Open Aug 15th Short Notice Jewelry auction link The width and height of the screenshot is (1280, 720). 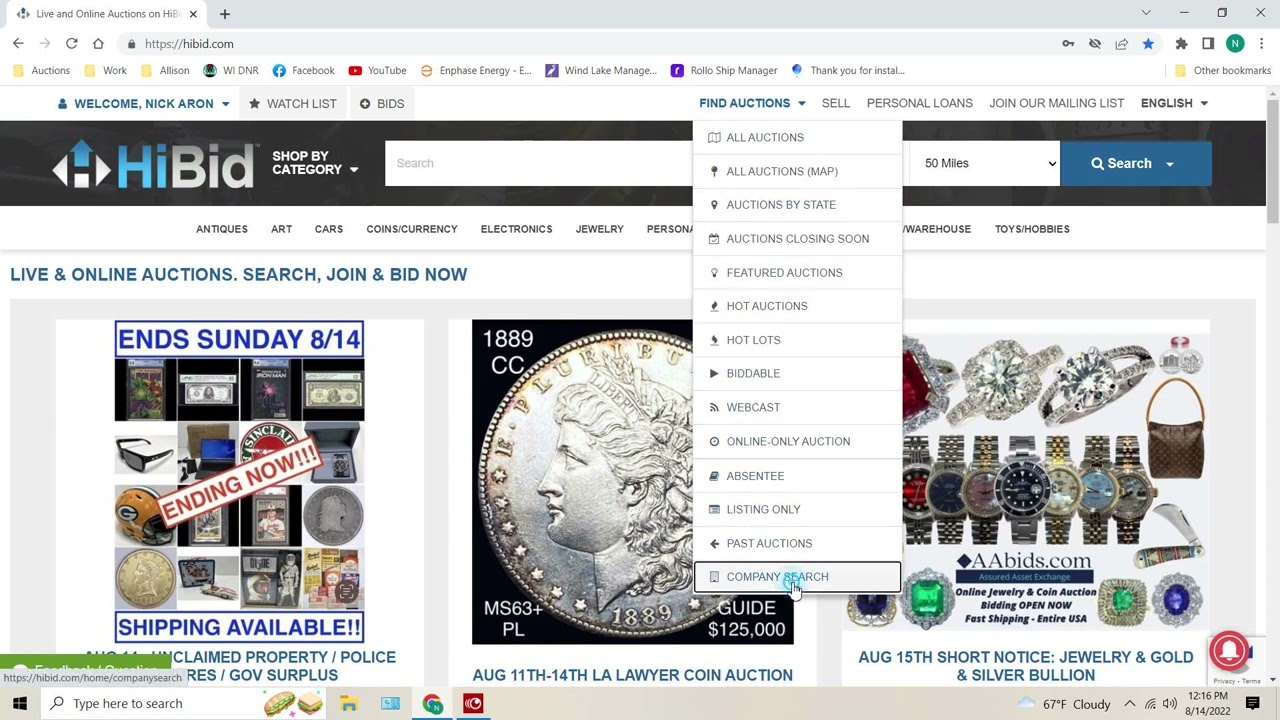[1025, 666]
